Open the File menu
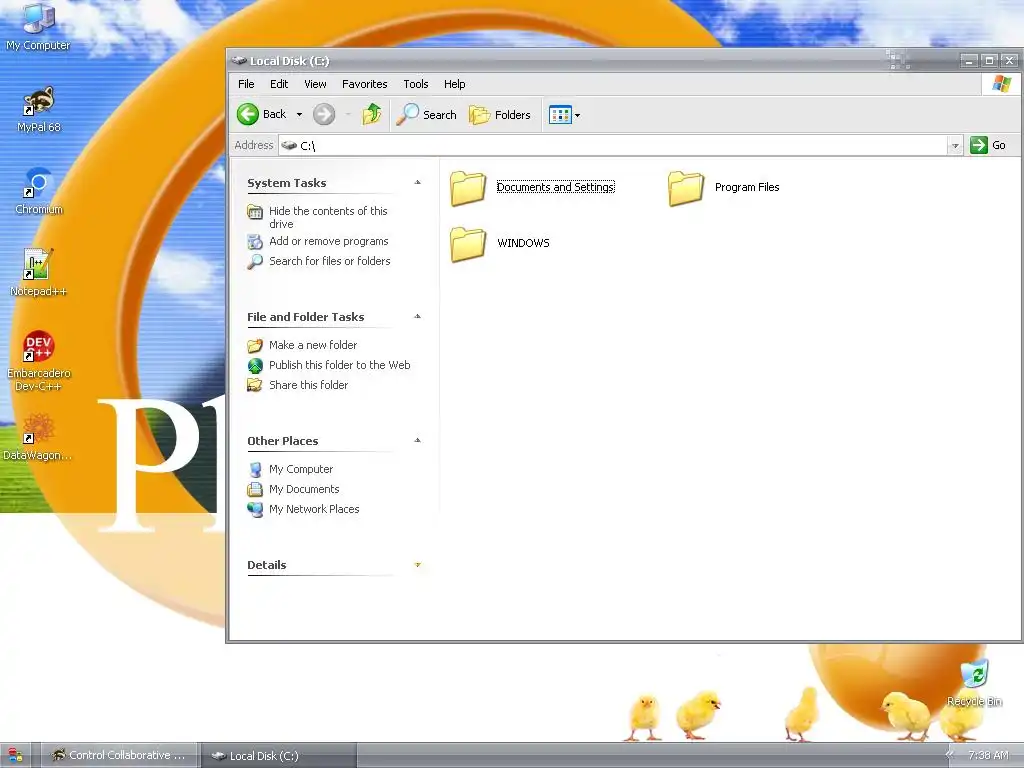The height and width of the screenshot is (768, 1024). [246, 84]
